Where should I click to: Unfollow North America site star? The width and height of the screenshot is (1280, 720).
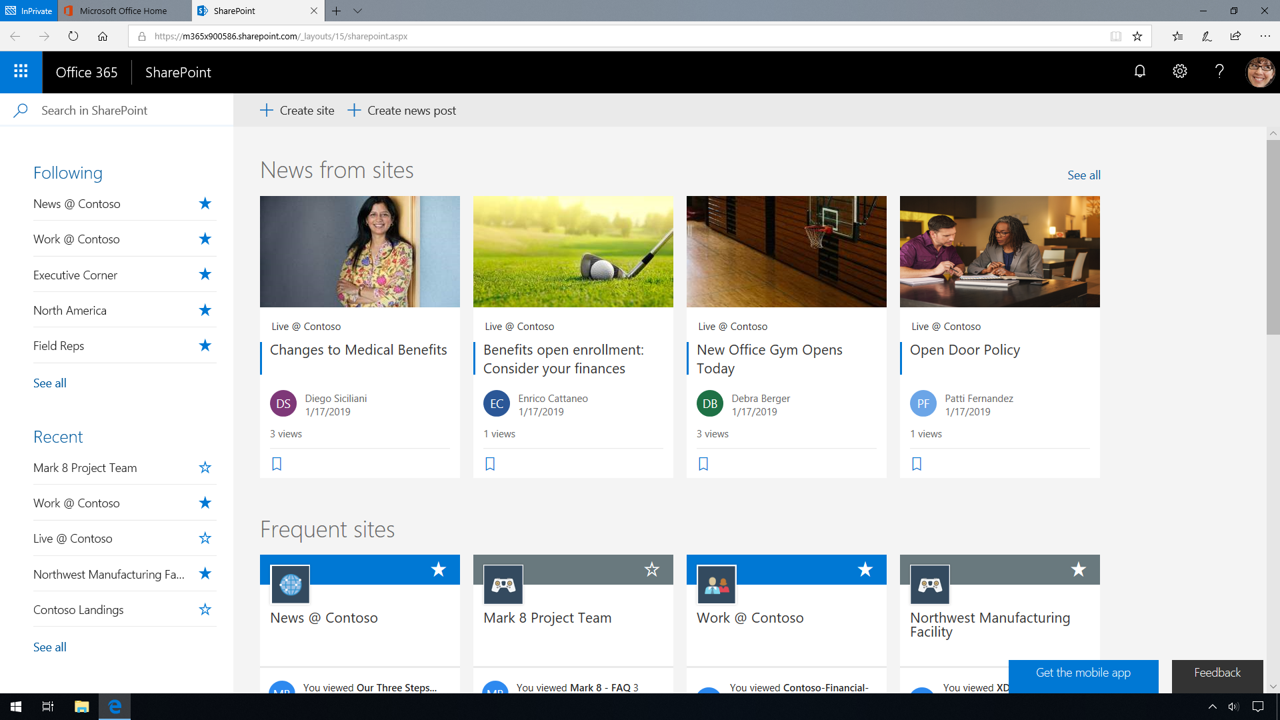pyautogui.click(x=205, y=310)
